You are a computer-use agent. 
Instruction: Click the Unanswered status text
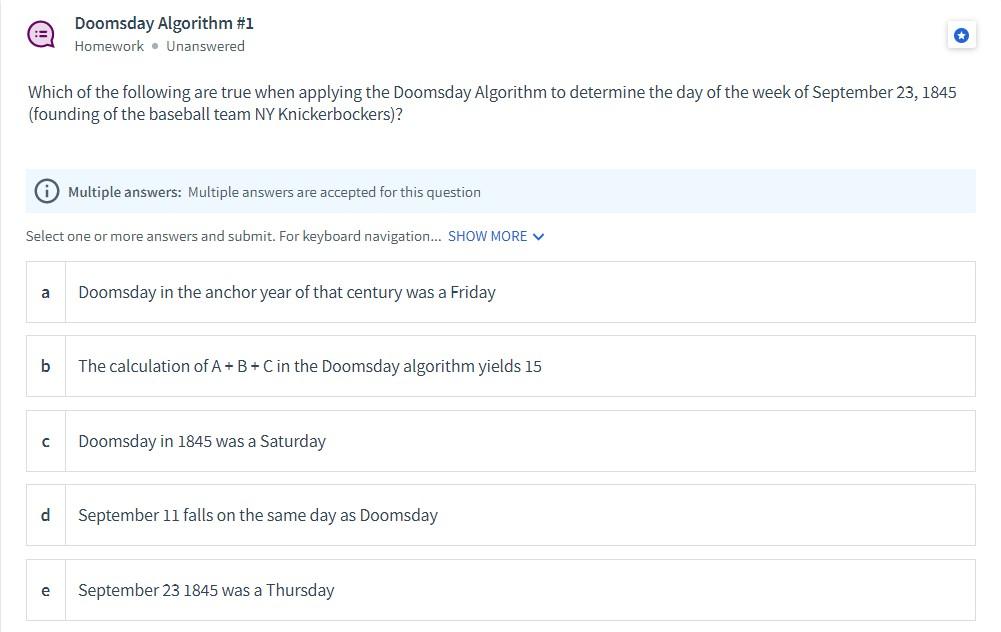pyautogui.click(x=206, y=47)
